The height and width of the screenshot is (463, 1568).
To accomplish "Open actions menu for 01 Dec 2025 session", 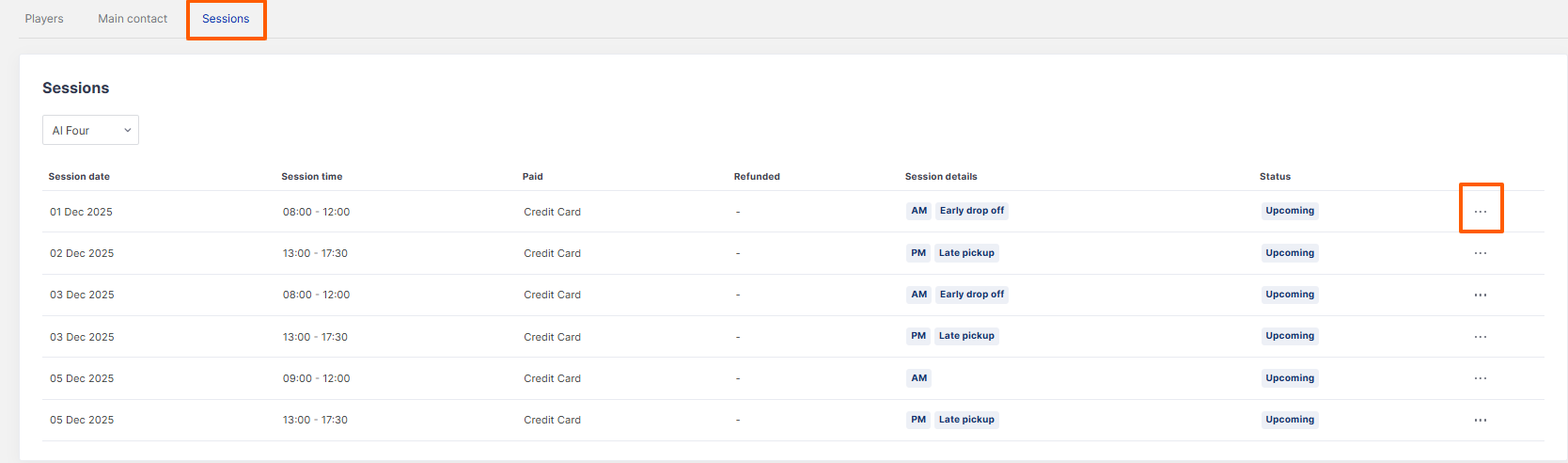I will coord(1481,212).
